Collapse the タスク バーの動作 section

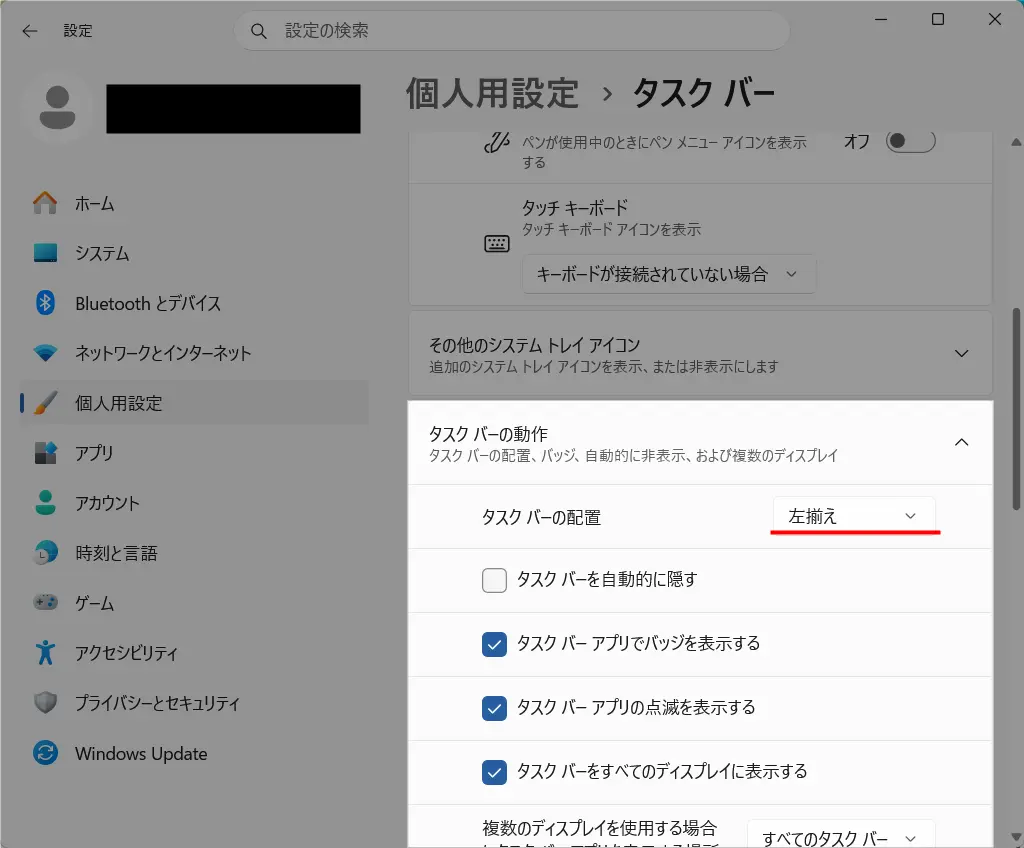[961, 443]
